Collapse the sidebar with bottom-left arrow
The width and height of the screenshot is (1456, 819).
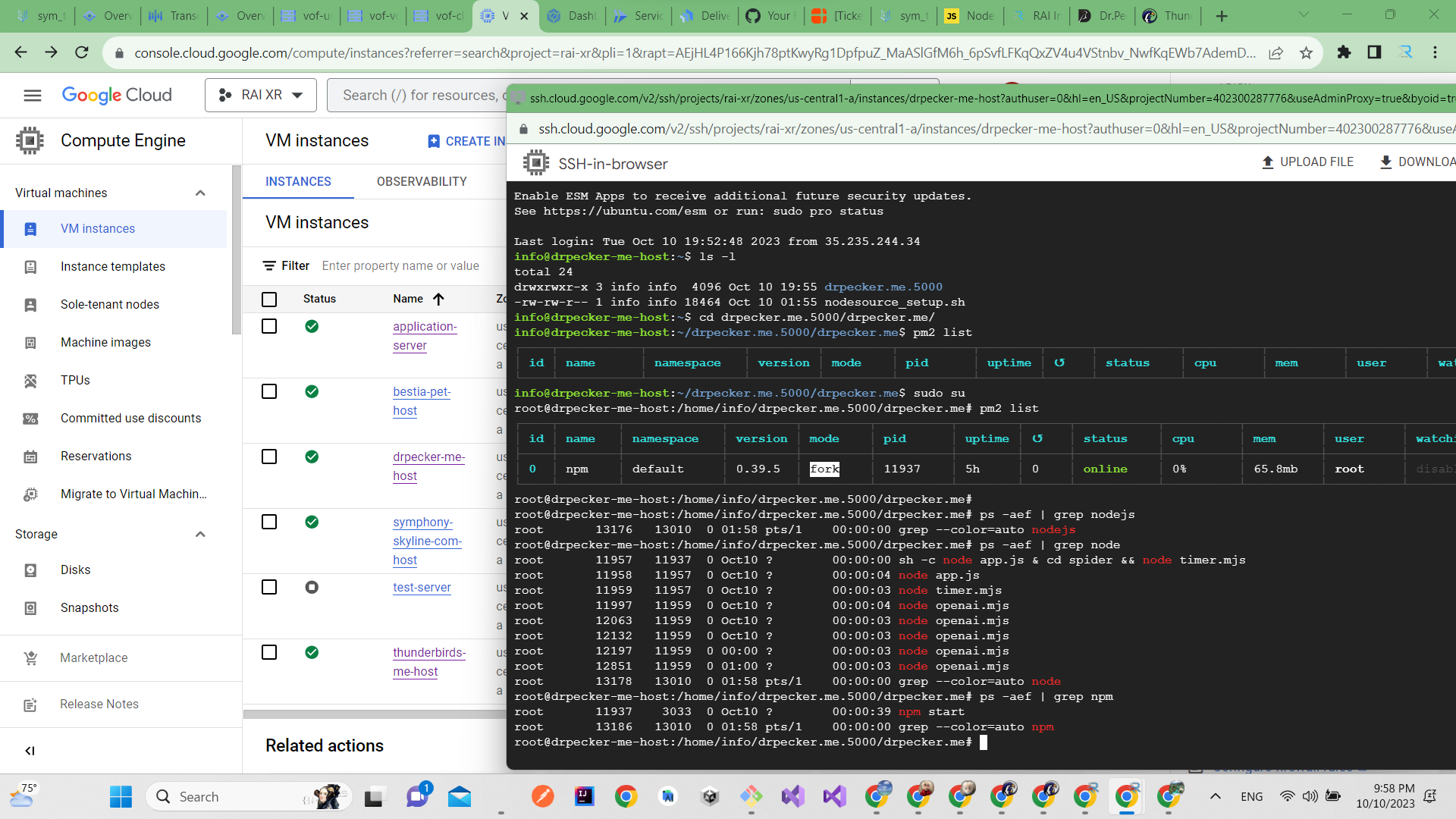(30, 751)
